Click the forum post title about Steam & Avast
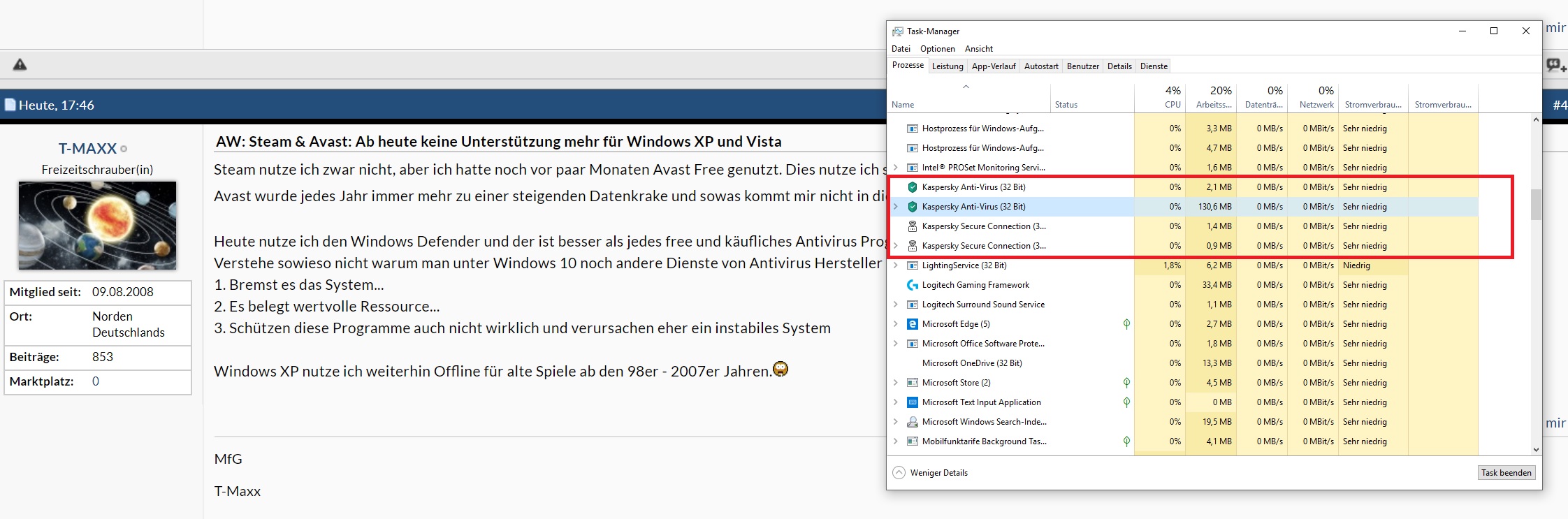 pyautogui.click(x=499, y=142)
